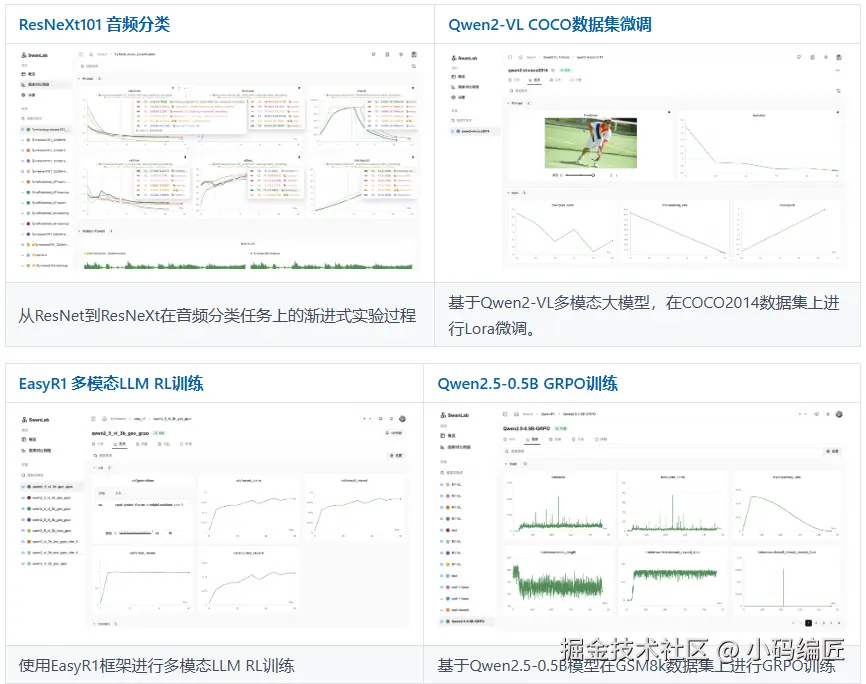Click the SwanLab logo in the GRPO screenshot
Viewport: 866px width, 684px height.
(455, 415)
